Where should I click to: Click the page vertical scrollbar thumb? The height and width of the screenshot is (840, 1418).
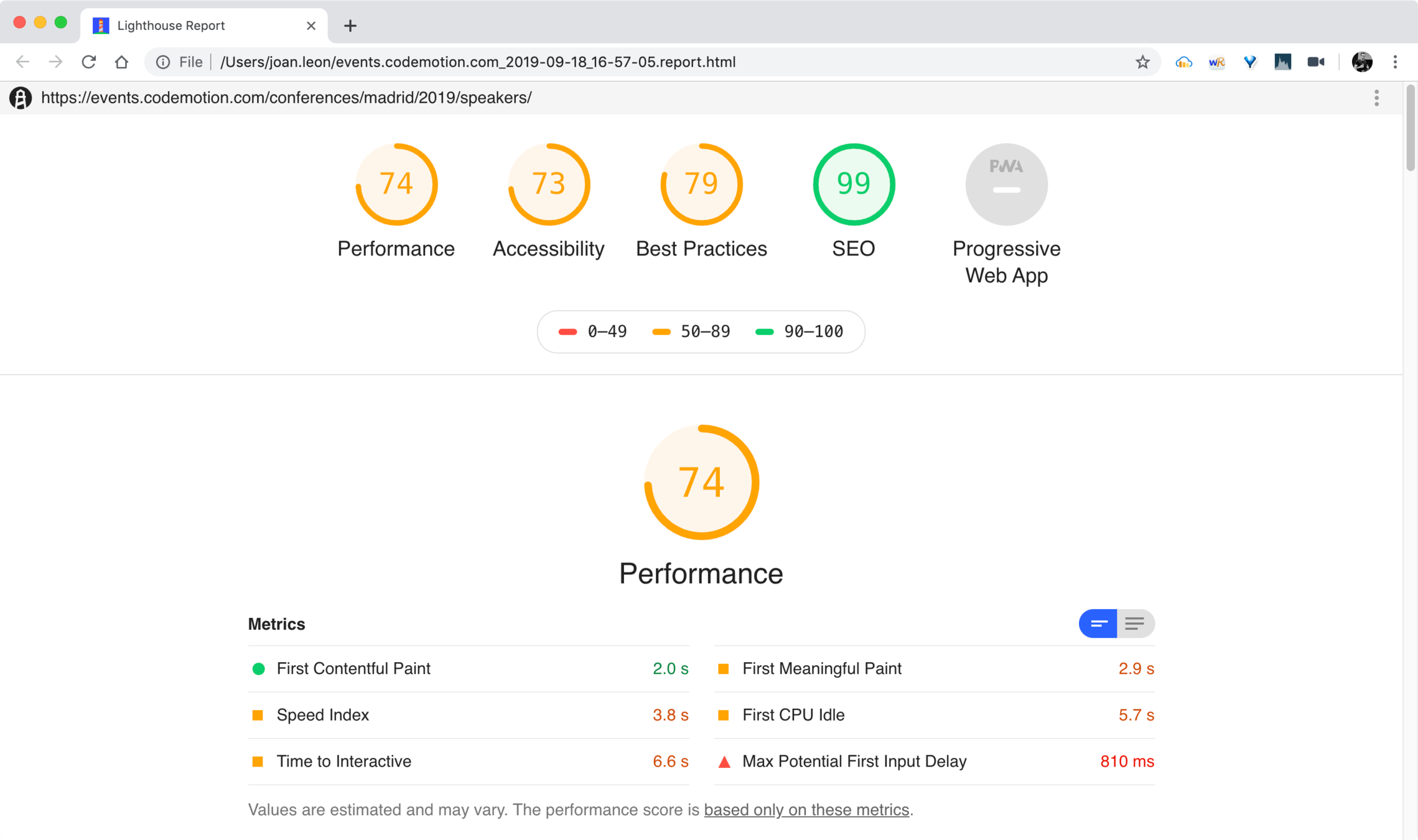pos(1410,128)
